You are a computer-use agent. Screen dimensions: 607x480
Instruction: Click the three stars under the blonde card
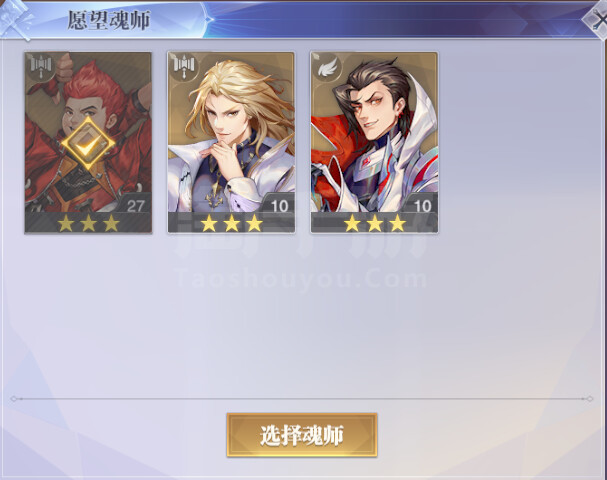click(x=231, y=223)
